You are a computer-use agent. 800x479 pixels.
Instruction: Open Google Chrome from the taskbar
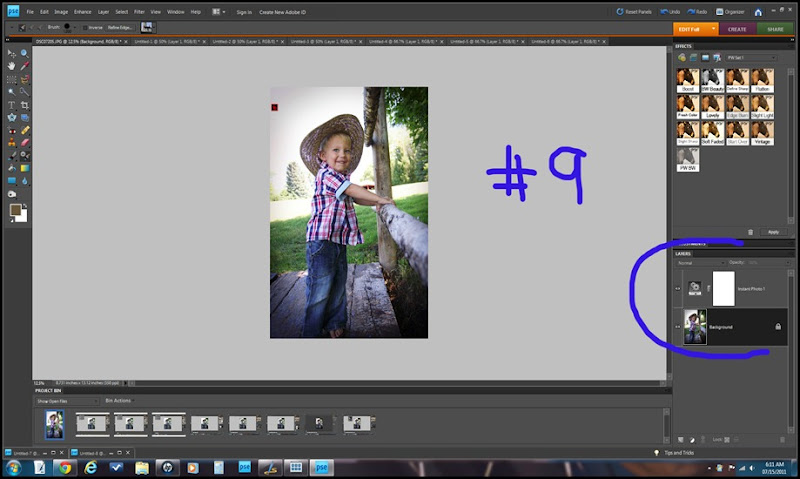pyautogui.click(x=64, y=467)
